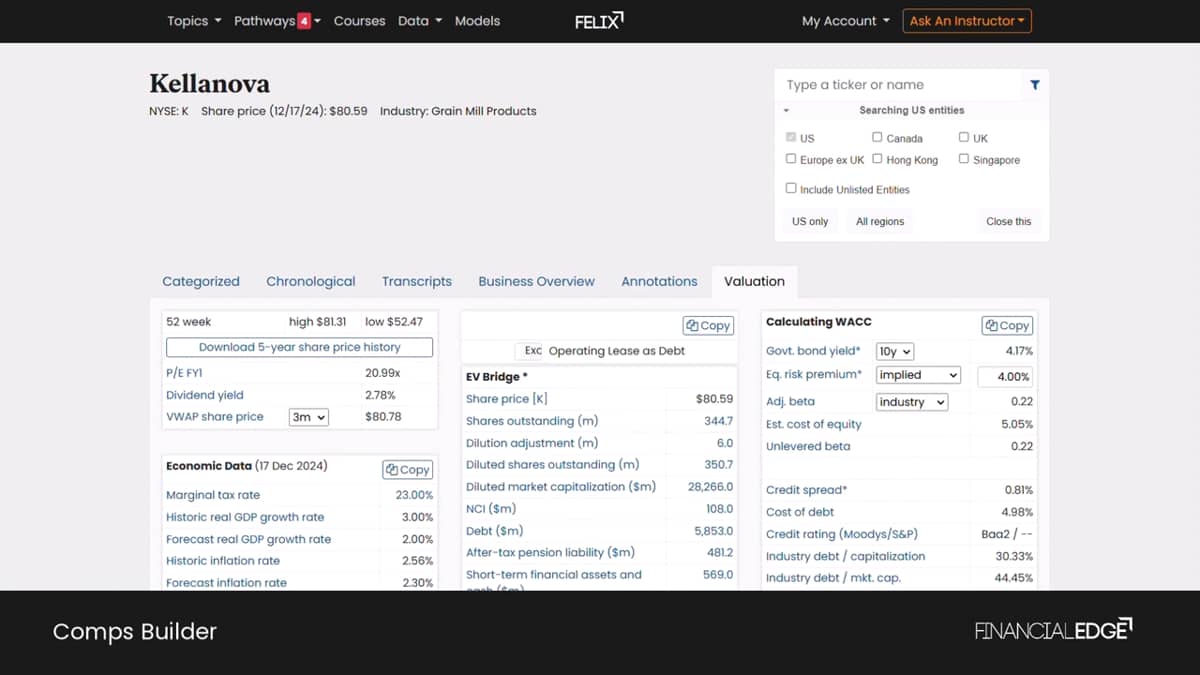The width and height of the screenshot is (1200, 675).
Task: Download 5-year share price history
Action: [299, 347]
